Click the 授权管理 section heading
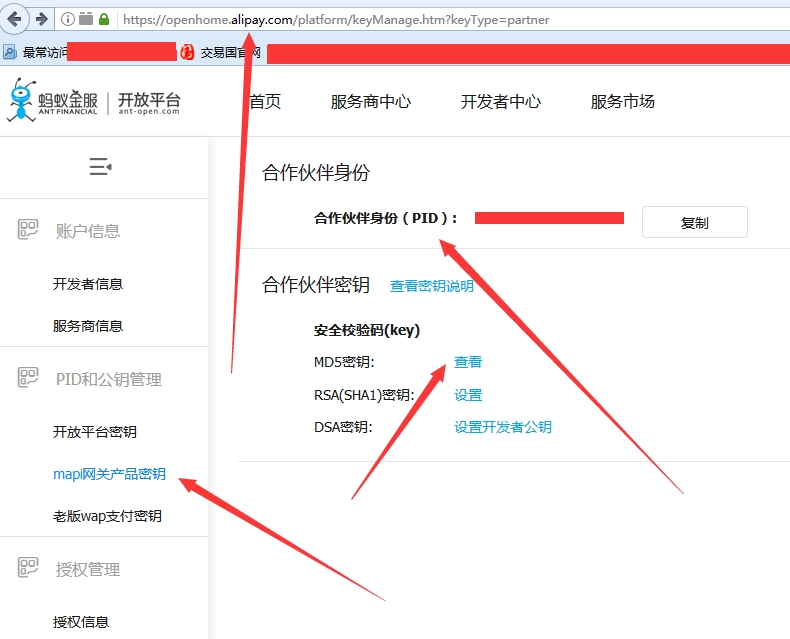Viewport: 790px width, 639px height. tap(88, 569)
